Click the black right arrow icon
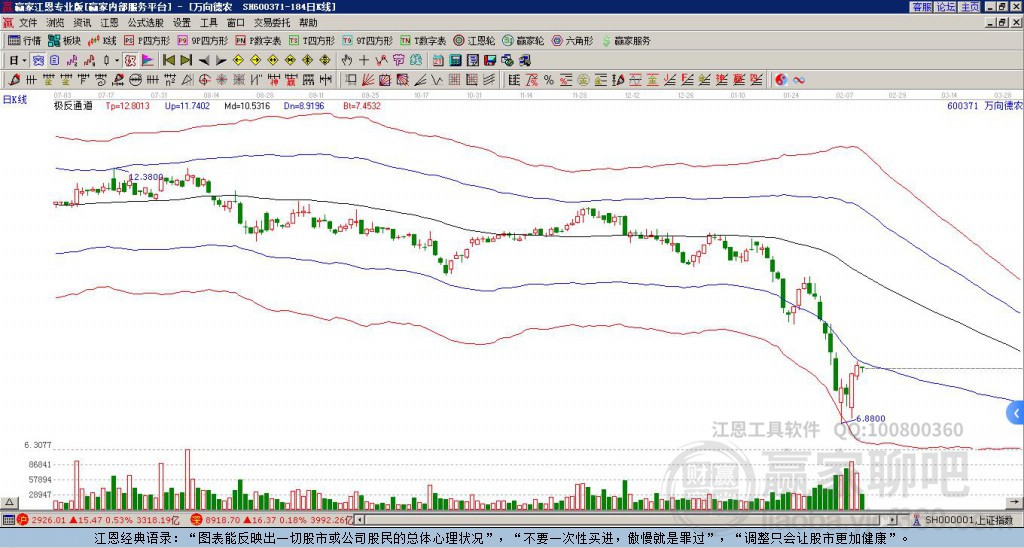 pyautogui.click(x=221, y=61)
